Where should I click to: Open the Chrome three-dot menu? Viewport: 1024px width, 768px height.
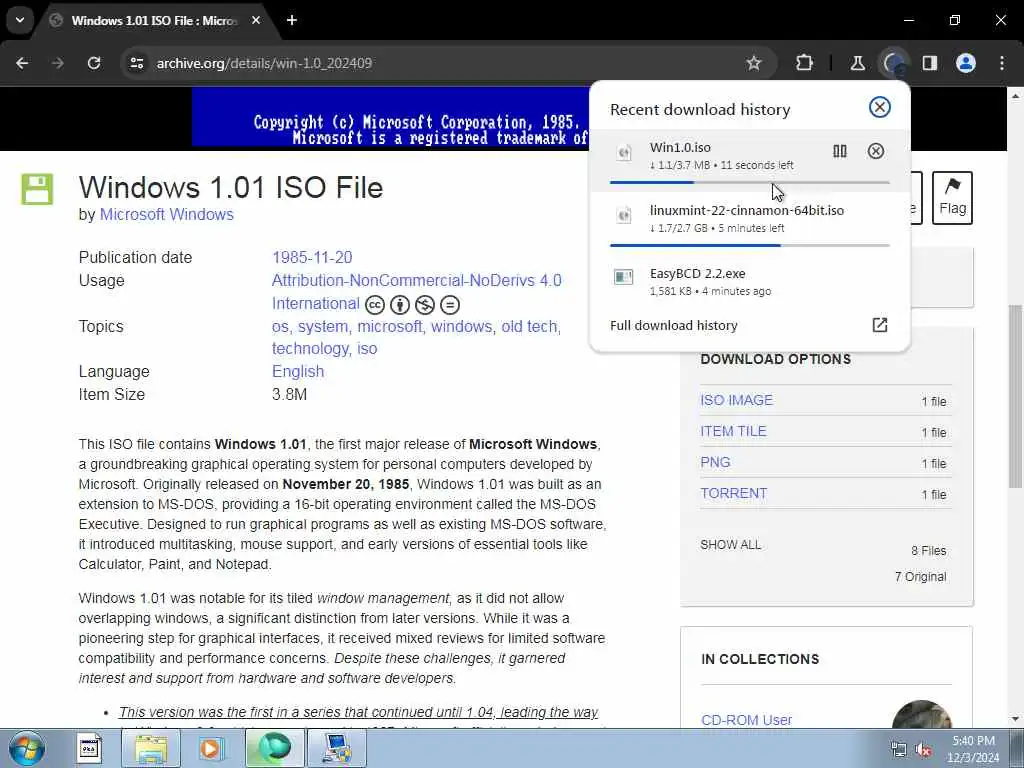pyautogui.click(x=1002, y=63)
